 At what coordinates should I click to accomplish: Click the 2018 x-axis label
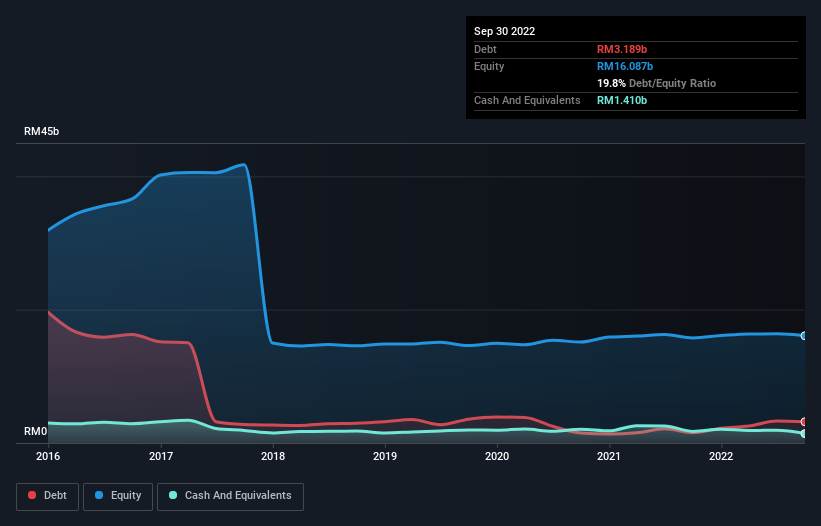(273, 456)
